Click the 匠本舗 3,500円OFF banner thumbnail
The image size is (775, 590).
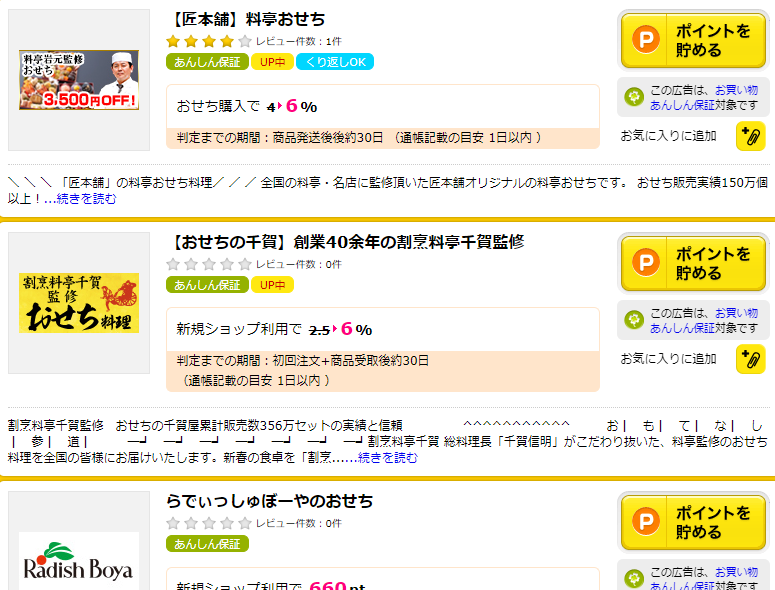79,80
